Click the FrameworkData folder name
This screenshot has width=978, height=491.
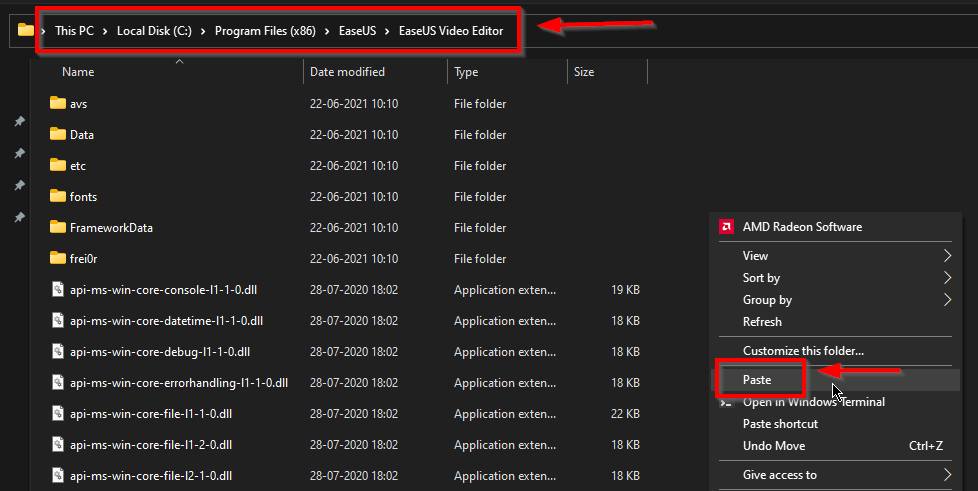pyautogui.click(x=111, y=228)
